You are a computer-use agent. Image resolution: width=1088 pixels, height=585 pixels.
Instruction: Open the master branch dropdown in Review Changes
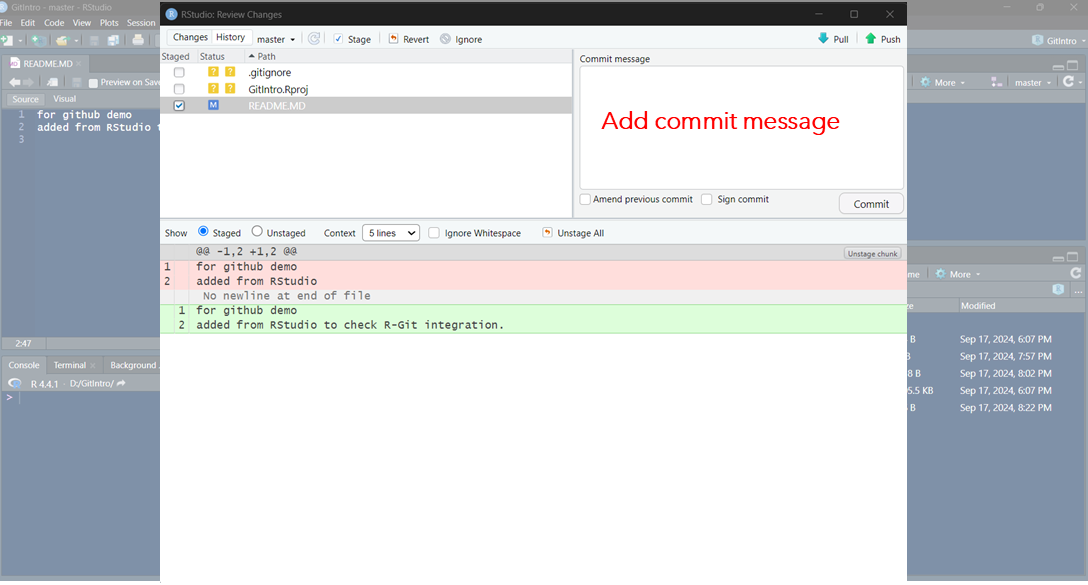276,40
